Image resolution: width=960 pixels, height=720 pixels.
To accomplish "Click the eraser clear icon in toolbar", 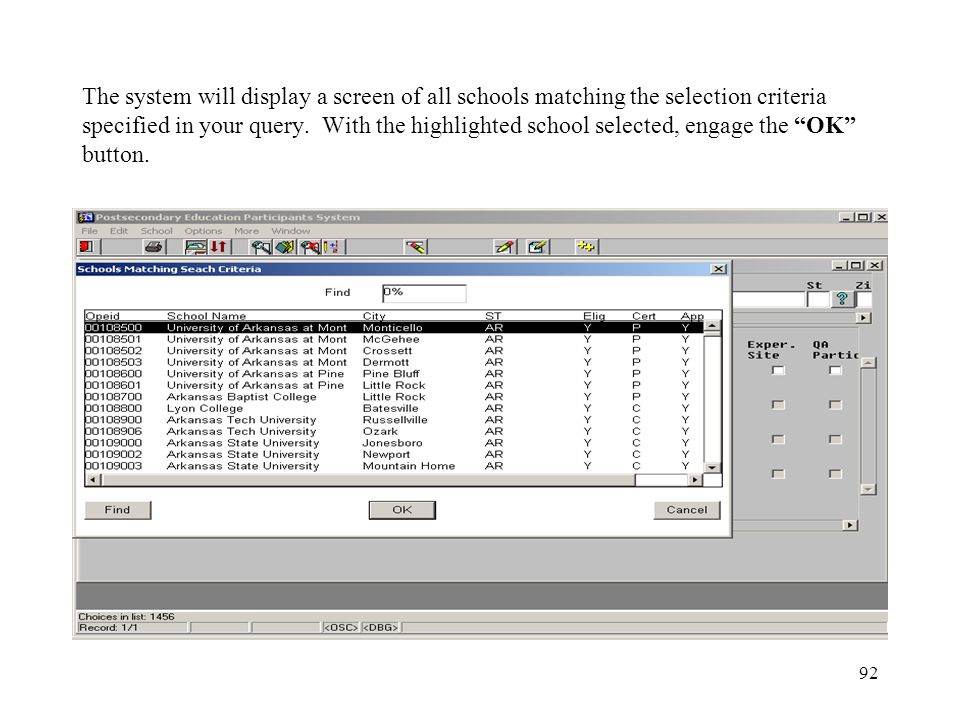I will pyautogui.click(x=416, y=247).
